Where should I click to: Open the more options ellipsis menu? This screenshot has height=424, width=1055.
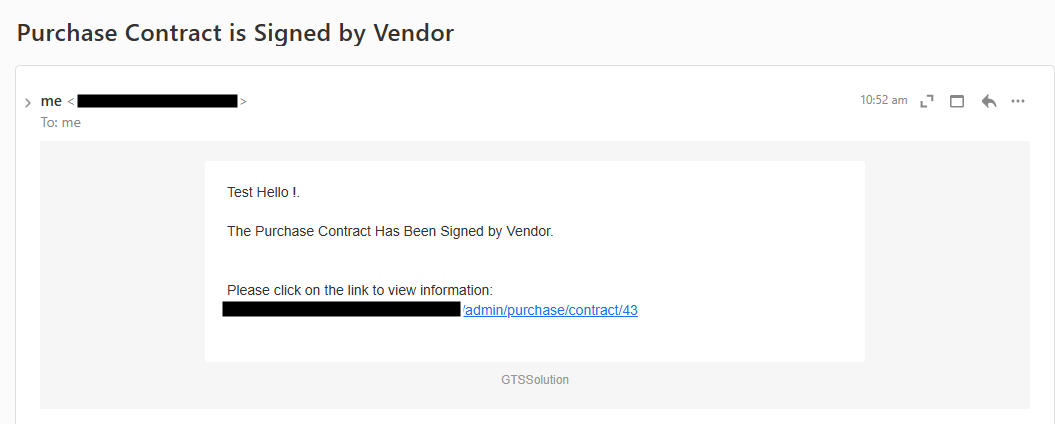point(1018,101)
